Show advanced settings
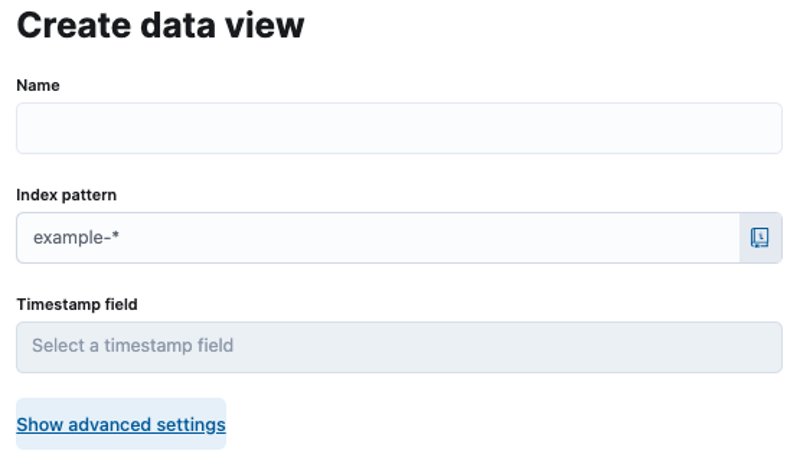This screenshot has width=800, height=467. coord(121,425)
